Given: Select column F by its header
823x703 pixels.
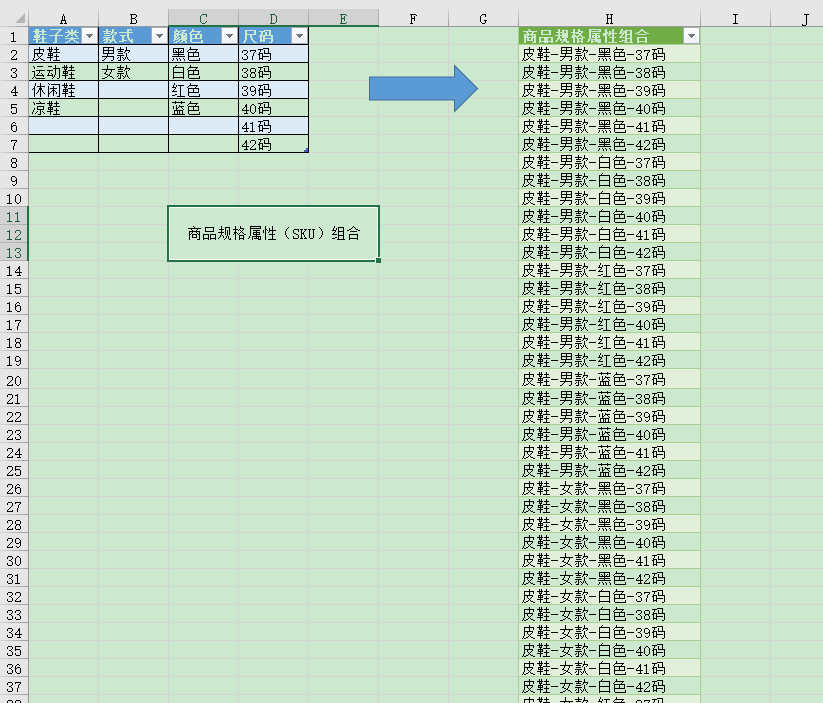Looking at the screenshot, I should coord(413,17).
